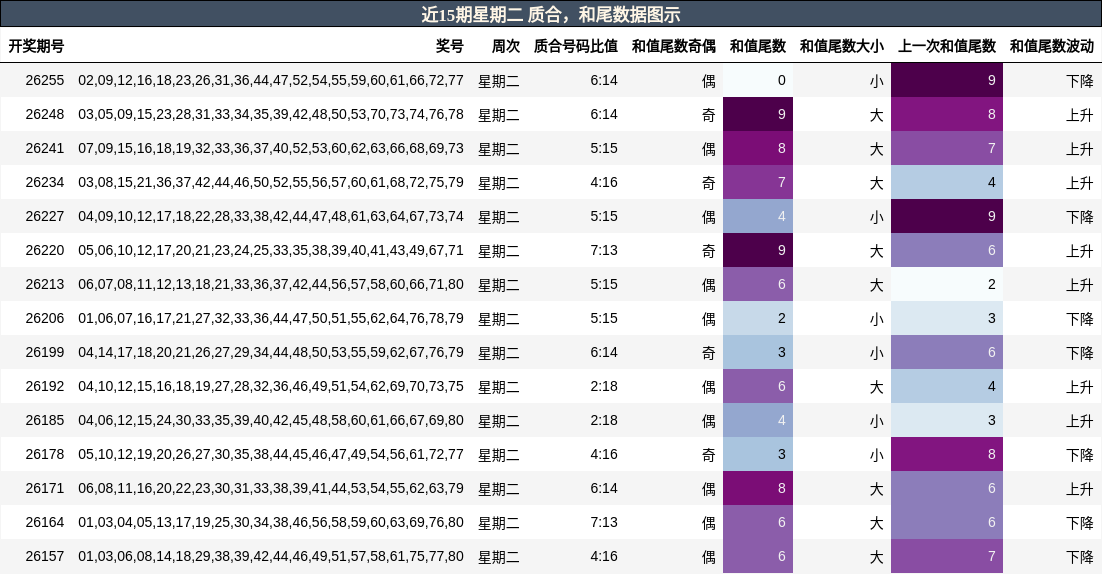The image size is (1102, 574).
Task: Click issue number 26248
Action: click(45, 115)
